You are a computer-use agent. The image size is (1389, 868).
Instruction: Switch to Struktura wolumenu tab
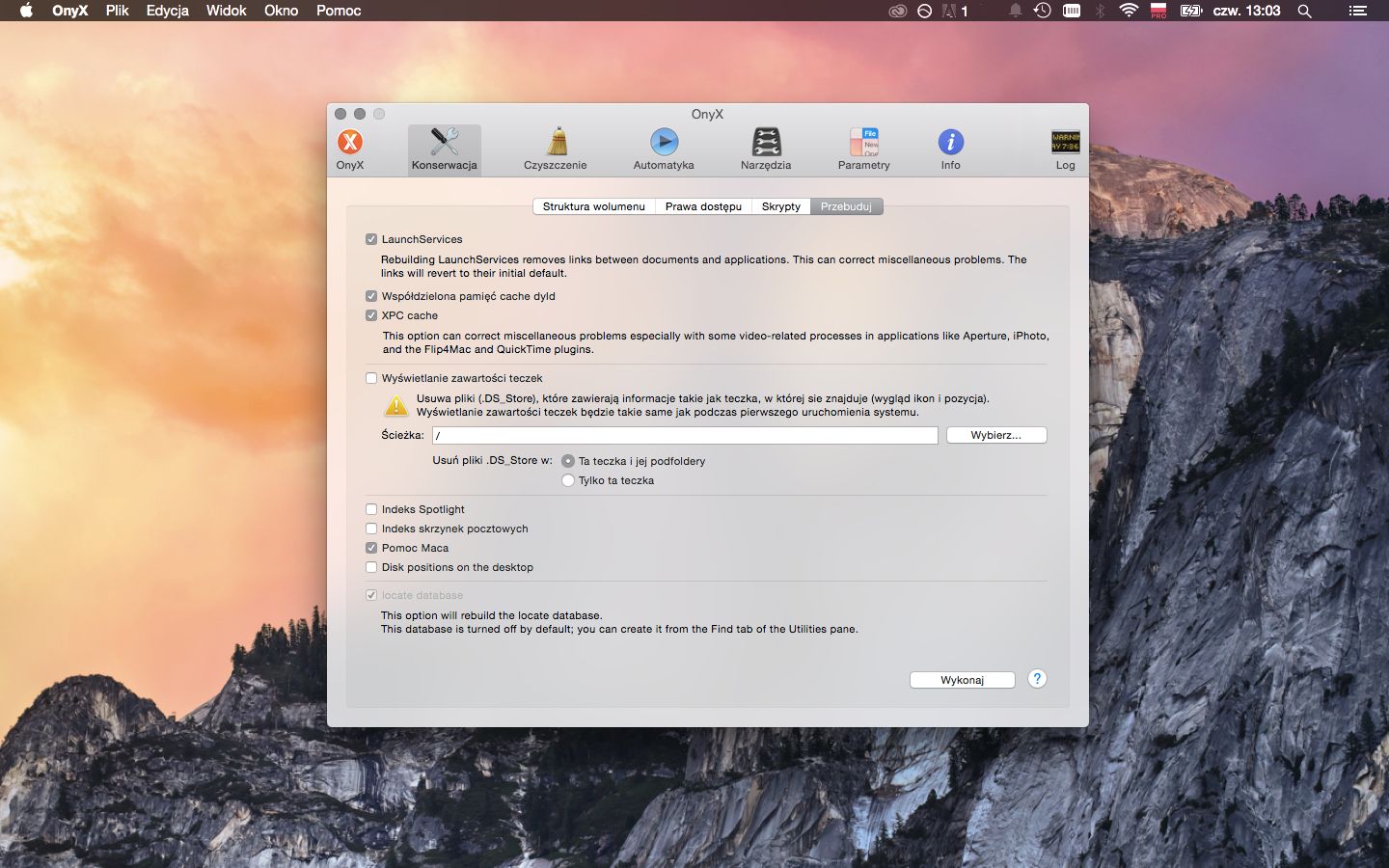coord(594,206)
